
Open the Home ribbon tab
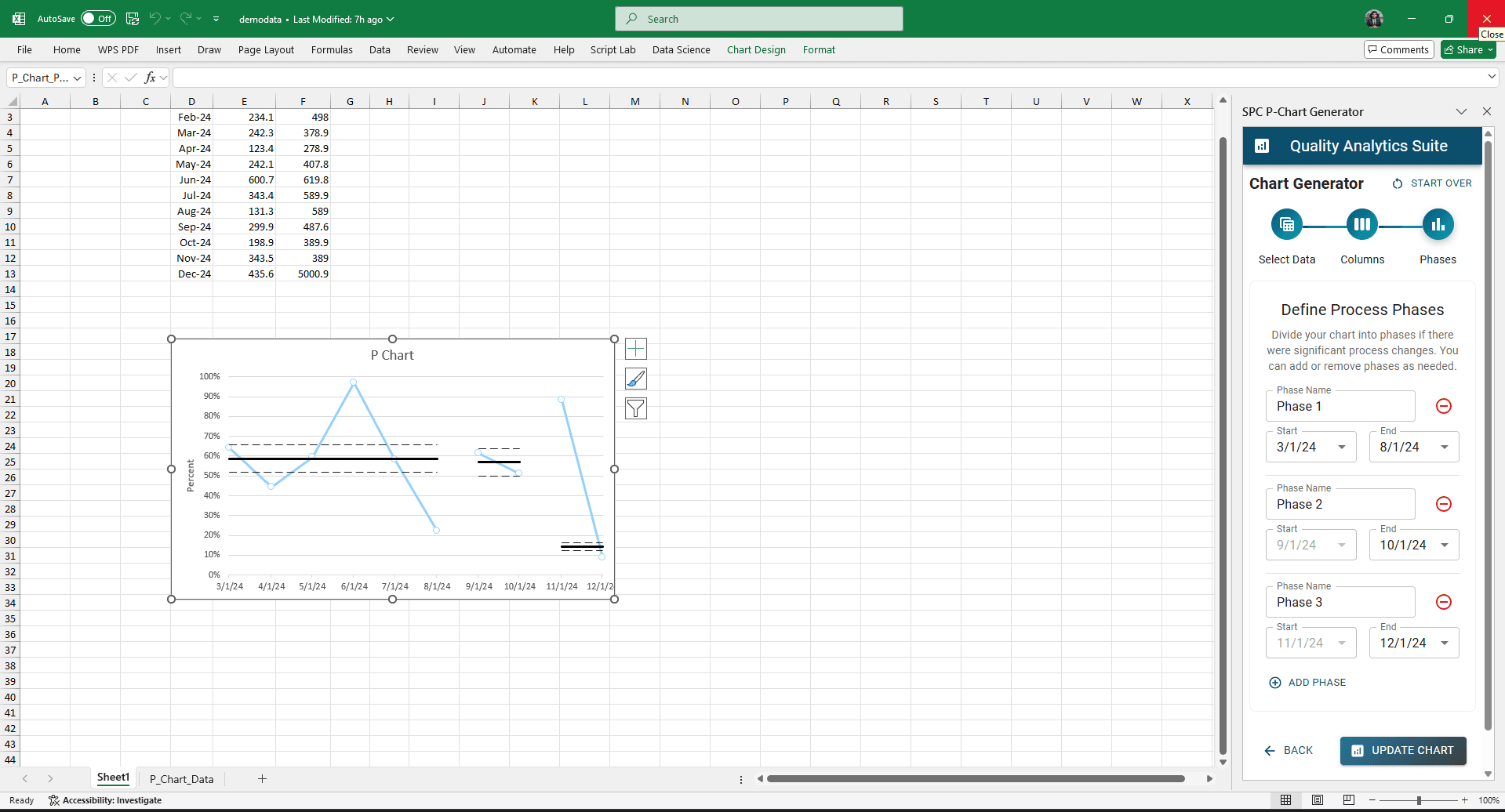pyautogui.click(x=67, y=49)
